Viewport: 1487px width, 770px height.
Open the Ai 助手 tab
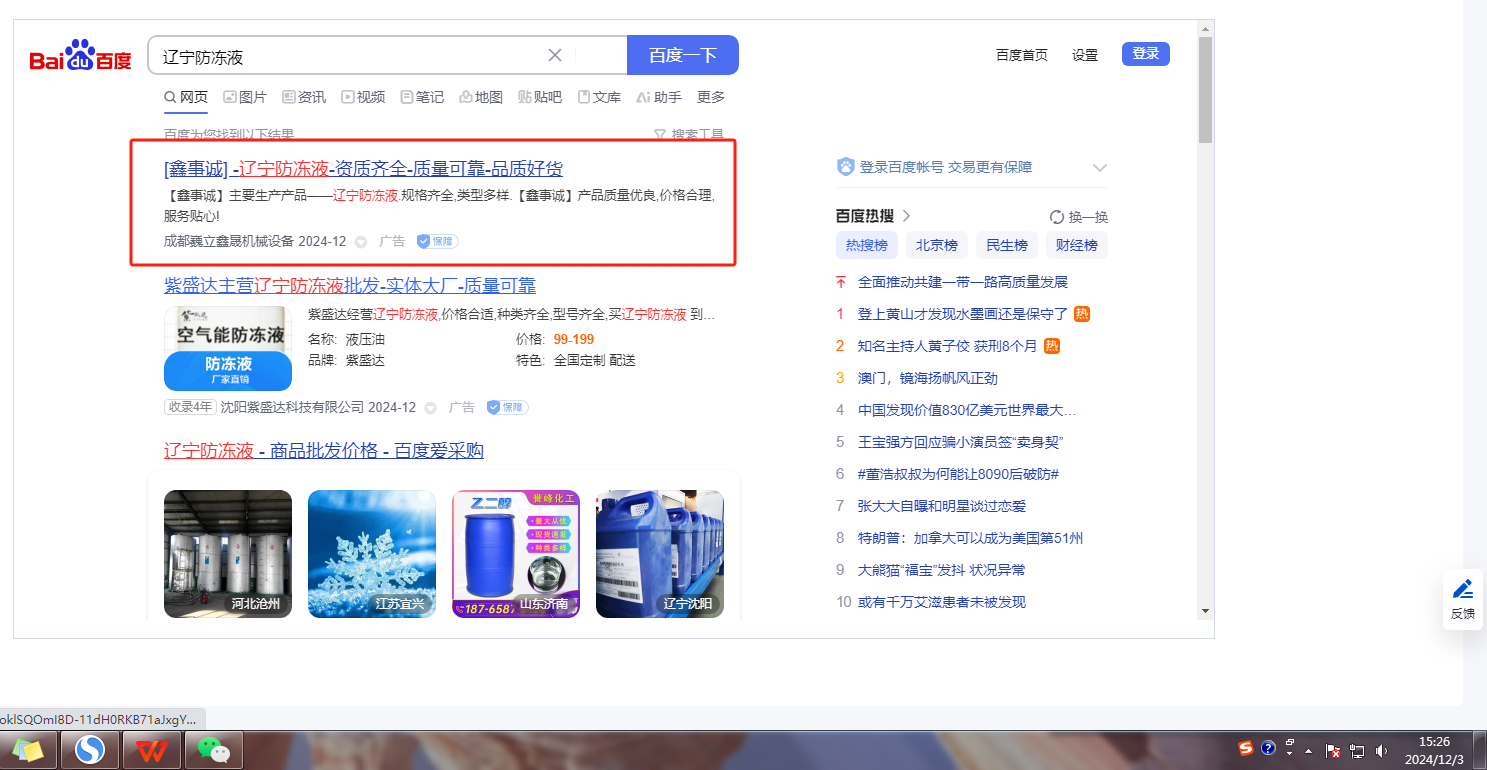[658, 97]
